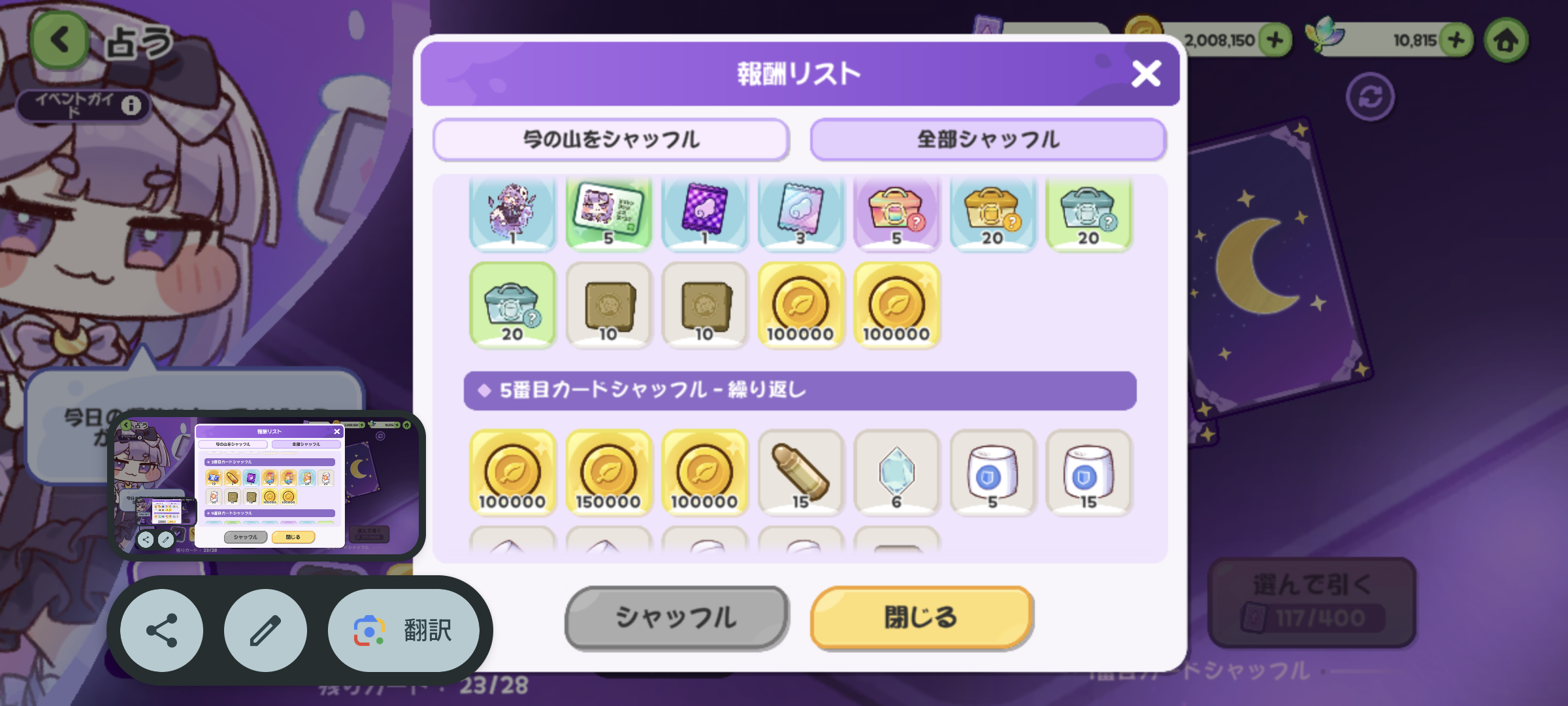Open the home icon button
This screenshot has width=1568, height=706.
(x=1506, y=41)
